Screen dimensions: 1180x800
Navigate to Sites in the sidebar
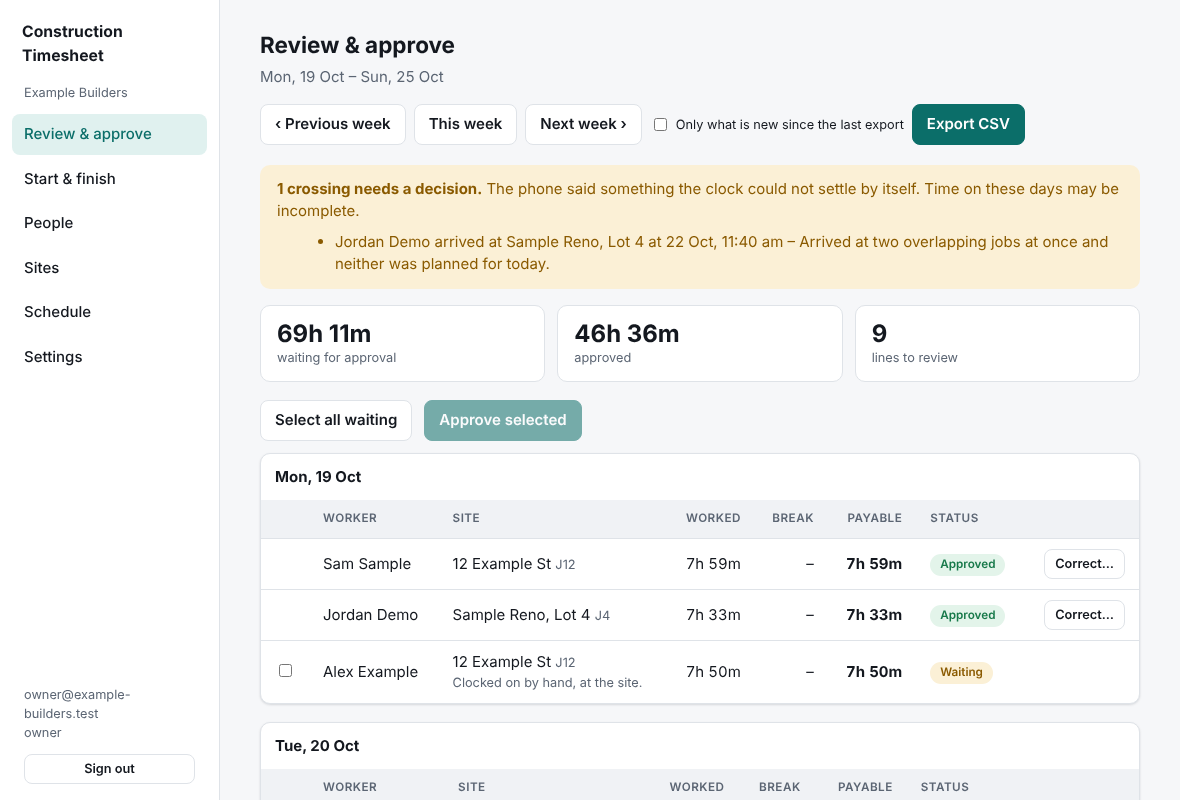[x=109, y=268]
